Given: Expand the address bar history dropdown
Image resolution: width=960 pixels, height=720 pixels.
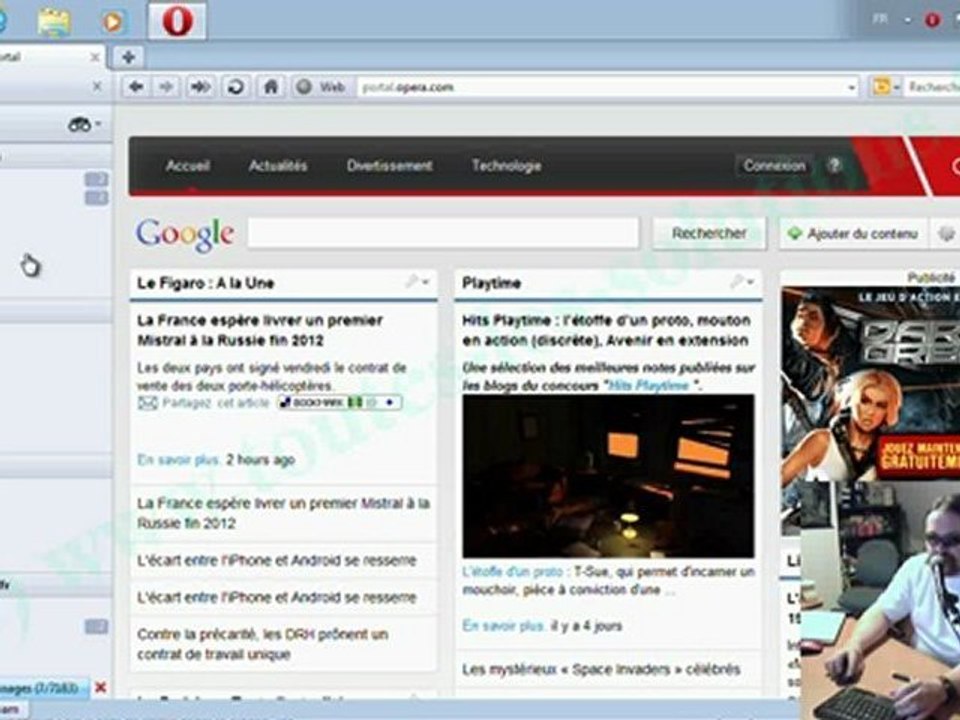Looking at the screenshot, I should [x=852, y=88].
